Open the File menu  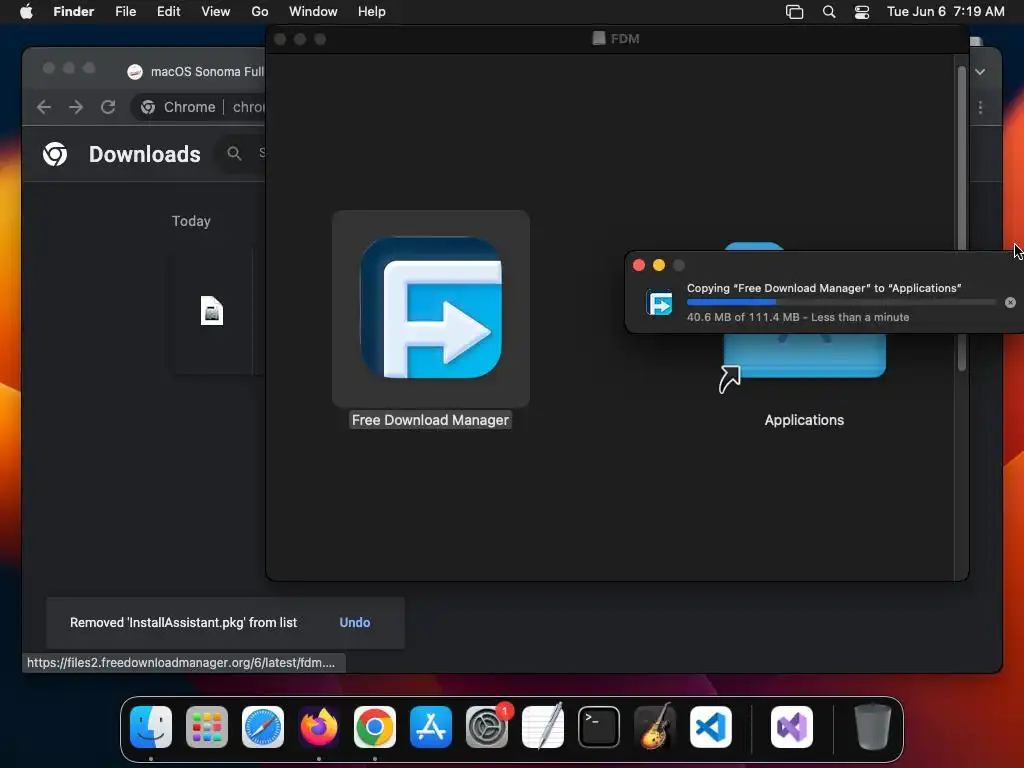[125, 12]
